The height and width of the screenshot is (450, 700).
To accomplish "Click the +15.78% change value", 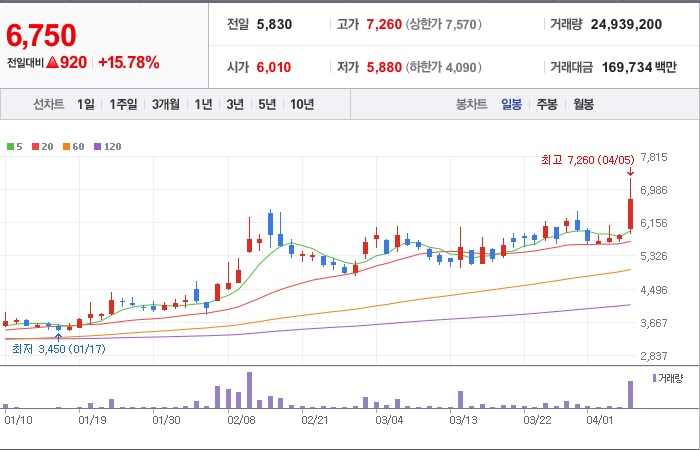I will pos(129,62).
